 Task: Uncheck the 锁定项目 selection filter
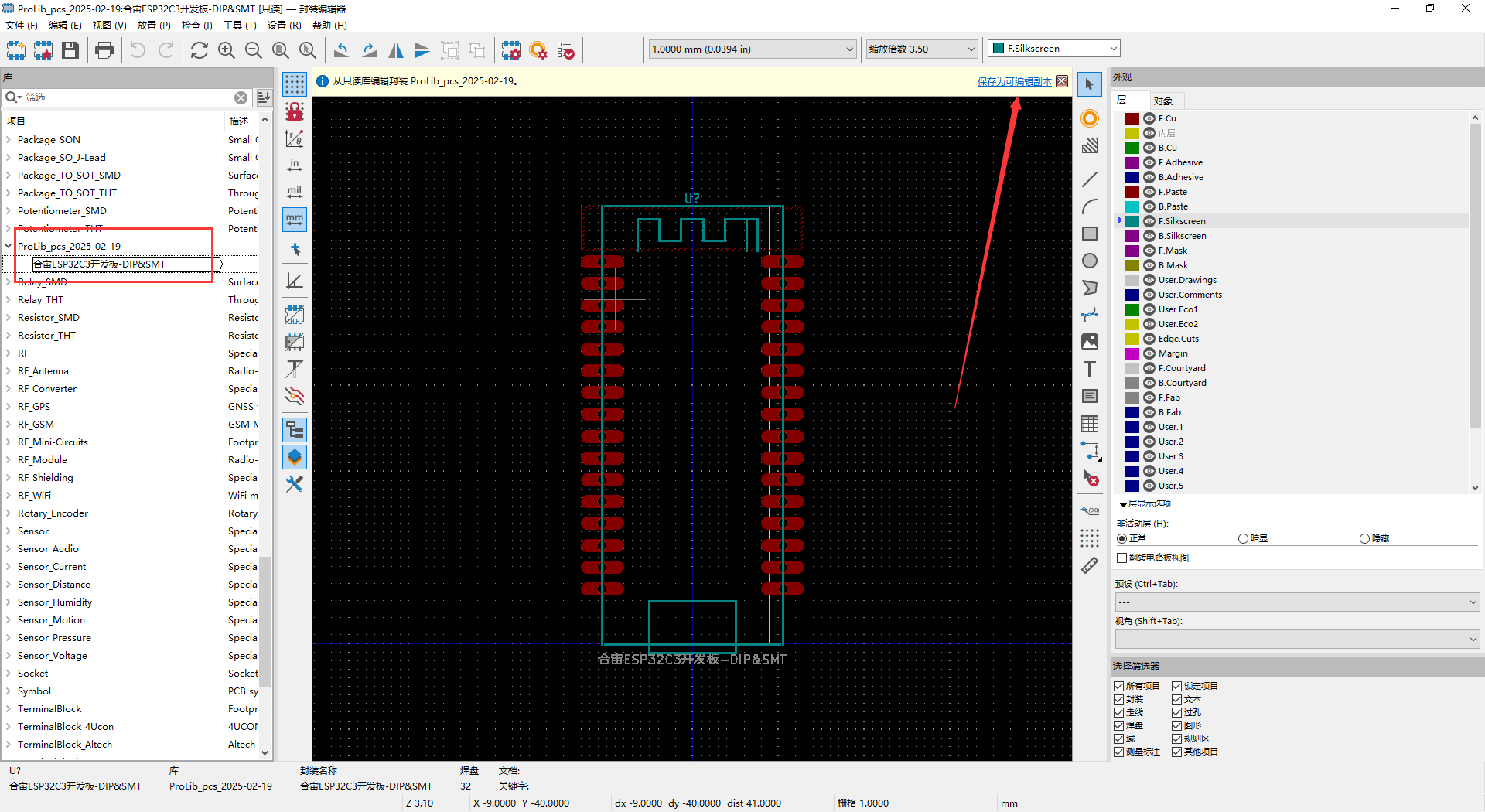1176,686
